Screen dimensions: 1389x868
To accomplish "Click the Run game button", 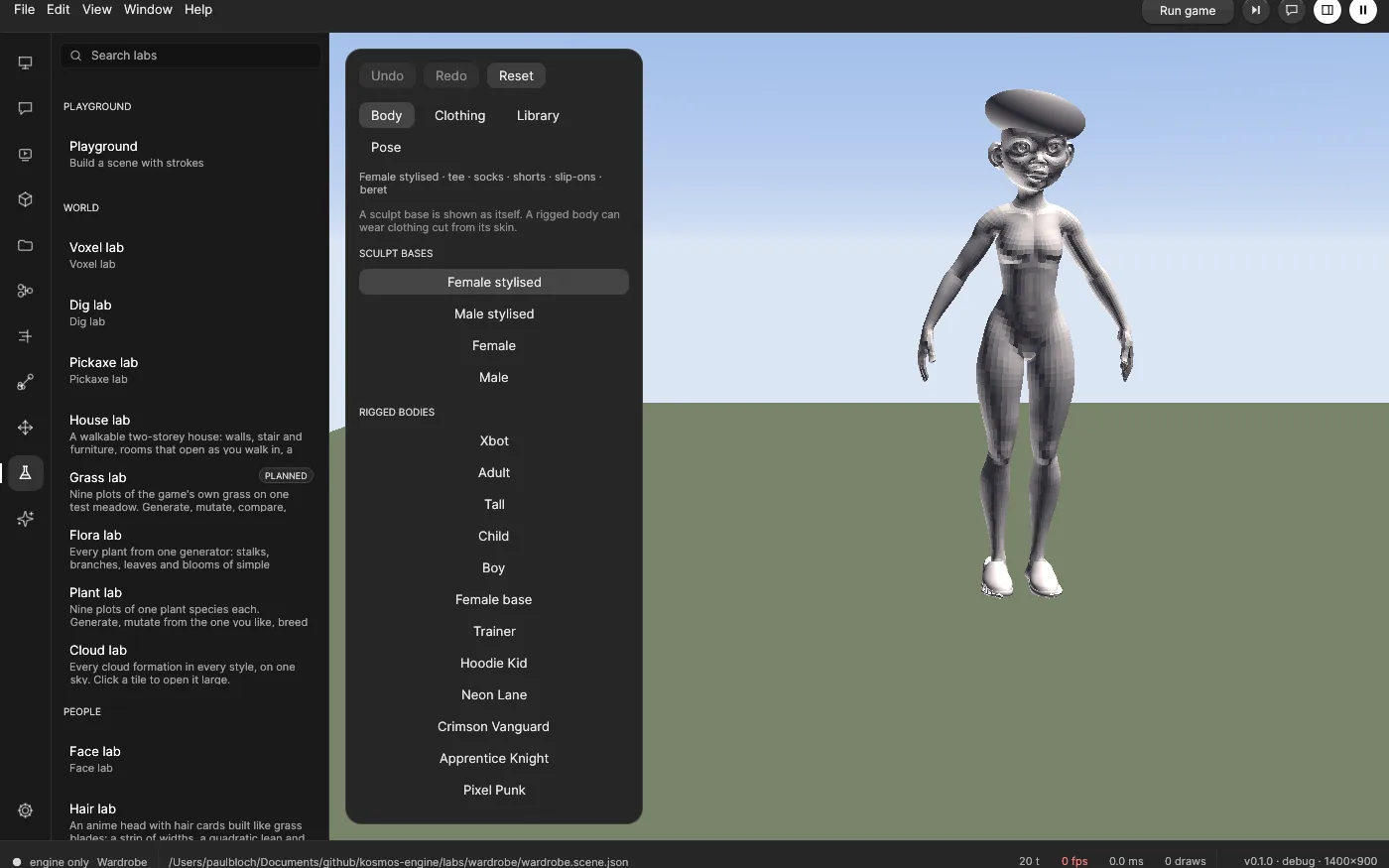I will pyautogui.click(x=1188, y=10).
